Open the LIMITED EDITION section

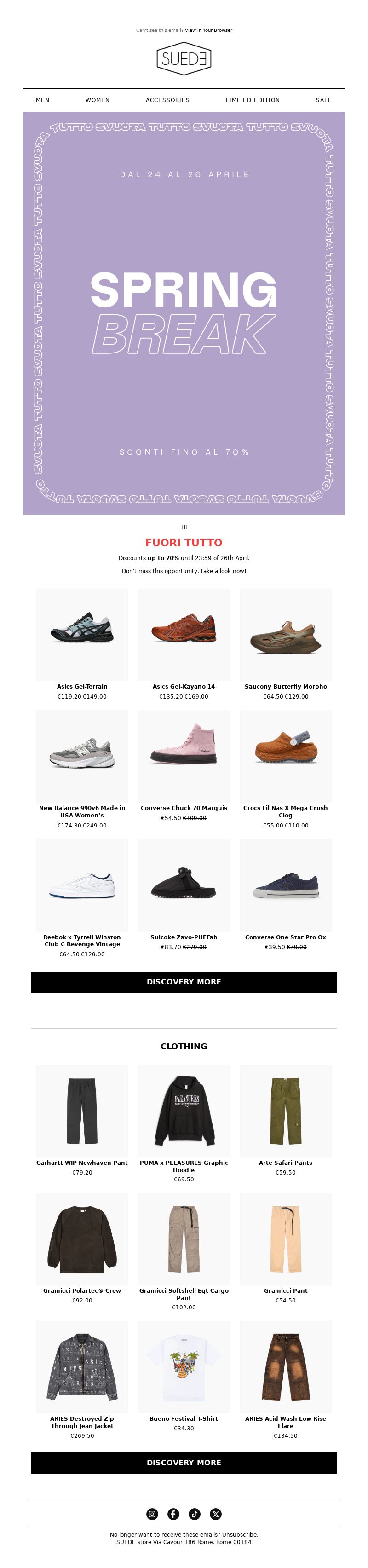point(253,100)
